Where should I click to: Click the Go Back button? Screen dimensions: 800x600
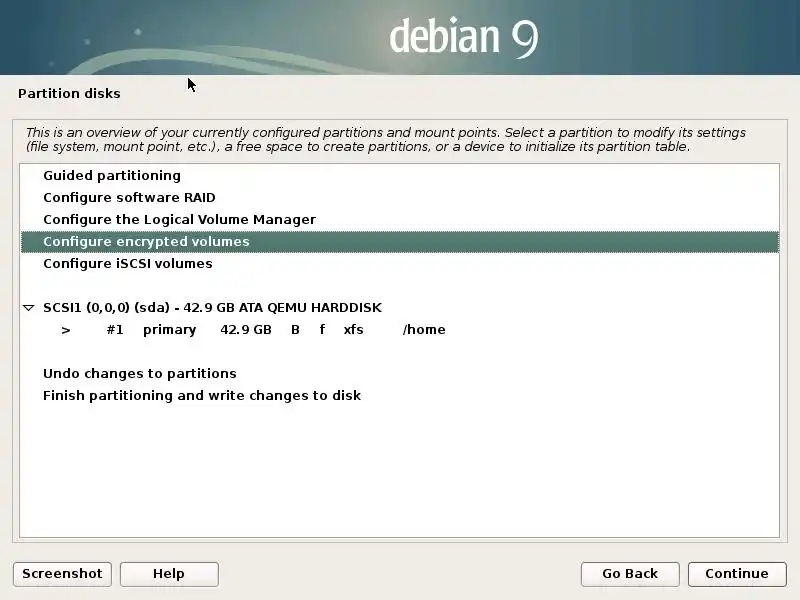tap(630, 574)
